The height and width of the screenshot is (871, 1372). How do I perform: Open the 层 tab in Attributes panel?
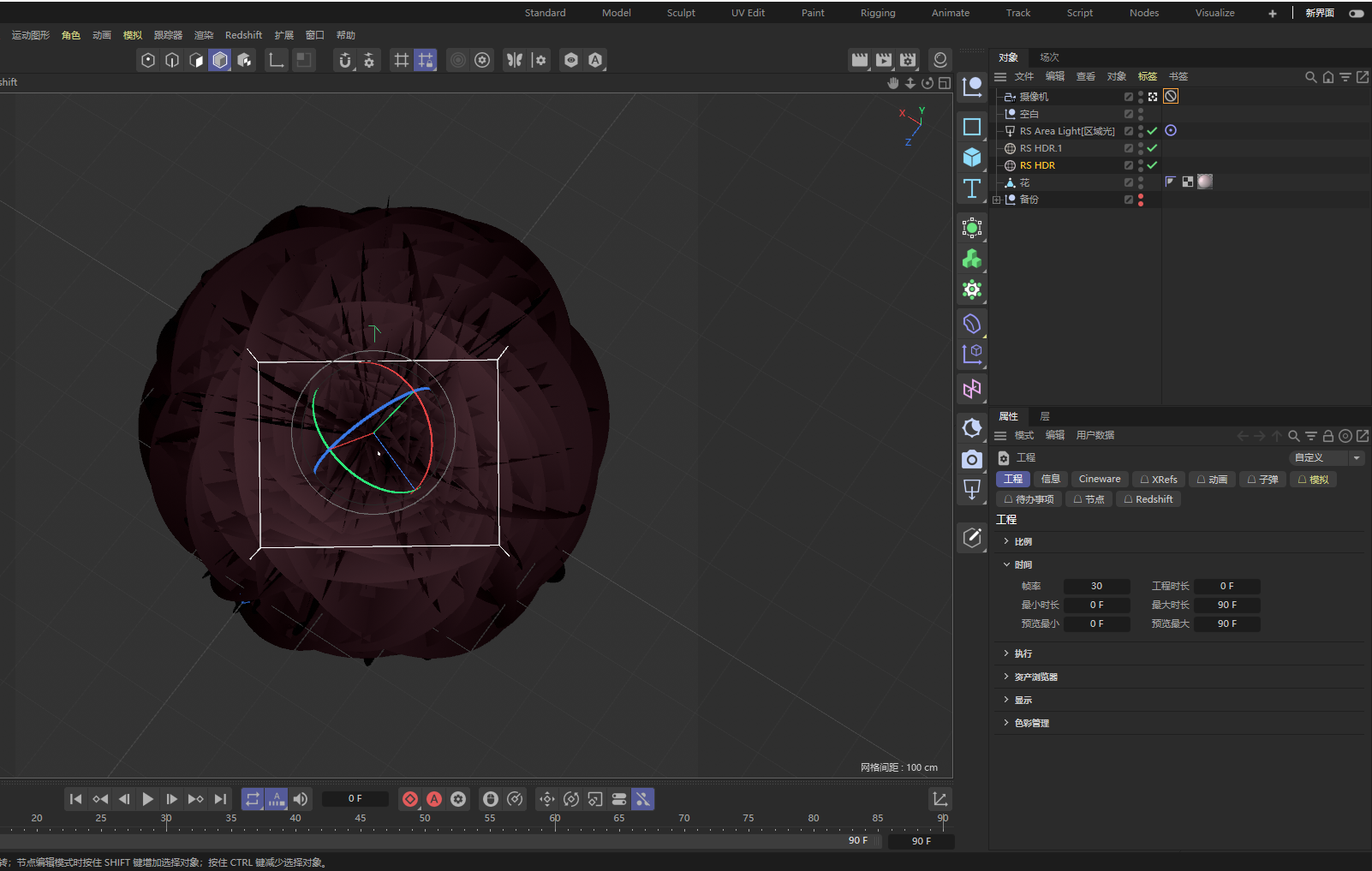pyautogui.click(x=1044, y=416)
